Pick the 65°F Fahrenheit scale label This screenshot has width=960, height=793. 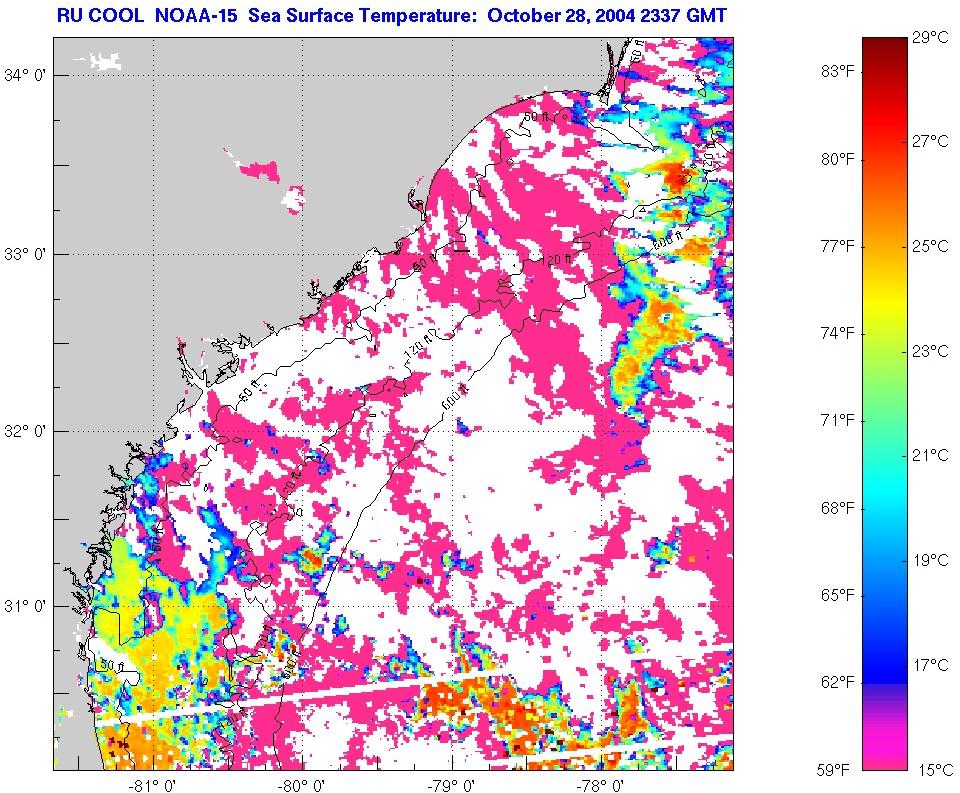[838, 595]
